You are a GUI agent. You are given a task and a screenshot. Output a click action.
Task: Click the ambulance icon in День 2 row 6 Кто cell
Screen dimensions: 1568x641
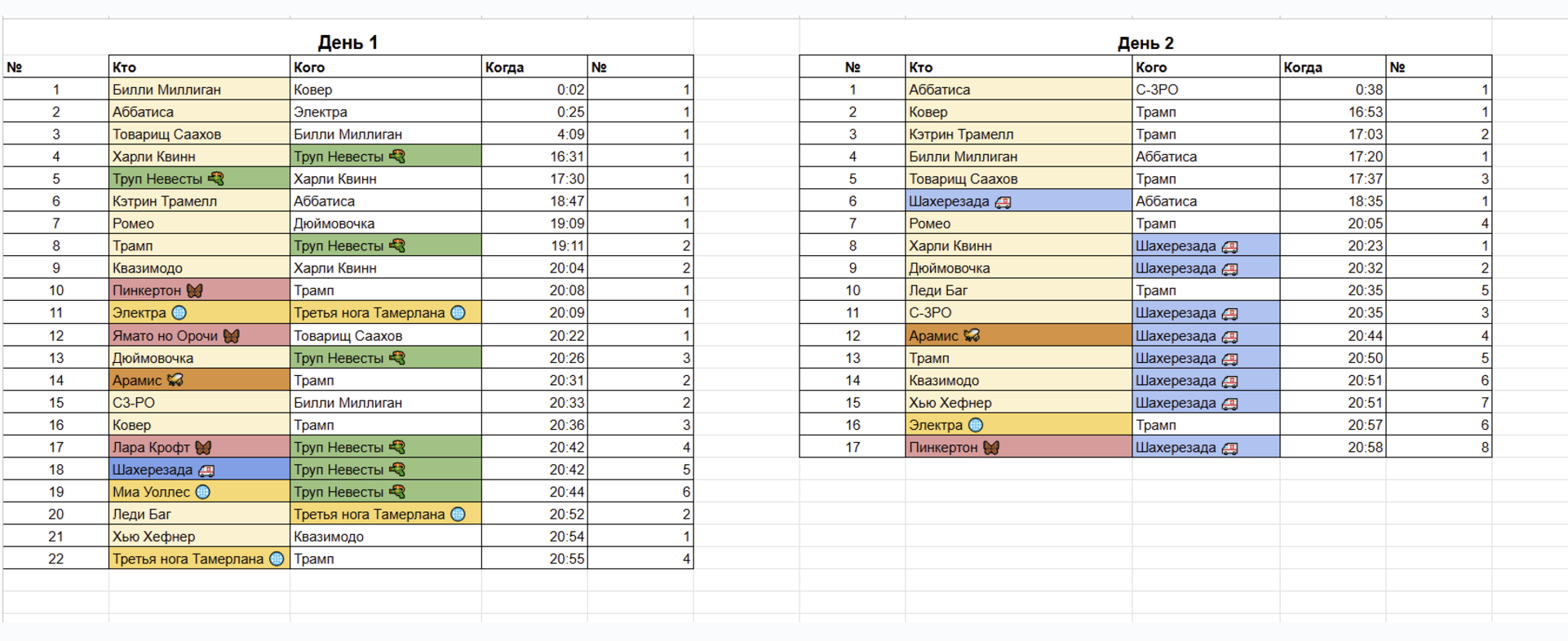(1003, 202)
